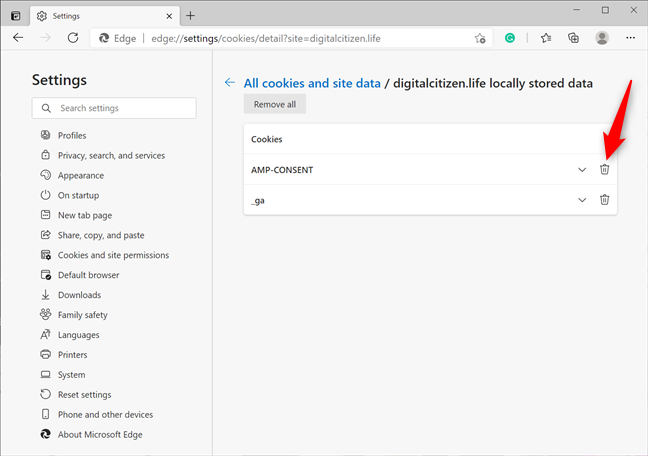This screenshot has width=648, height=456.
Task: Click the Profiles sidebar icon
Action: [45, 135]
